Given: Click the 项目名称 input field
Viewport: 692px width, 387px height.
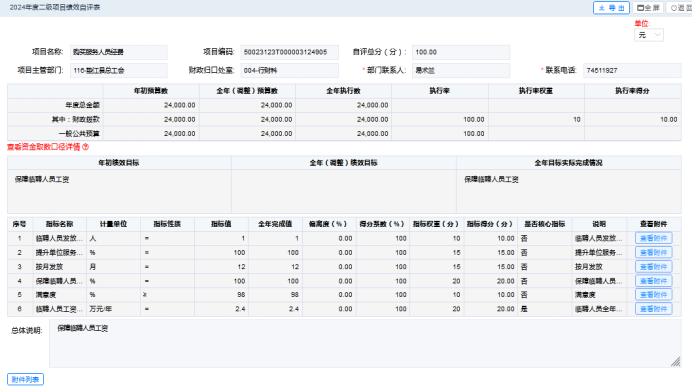Looking at the screenshot, I should click(x=119, y=52).
